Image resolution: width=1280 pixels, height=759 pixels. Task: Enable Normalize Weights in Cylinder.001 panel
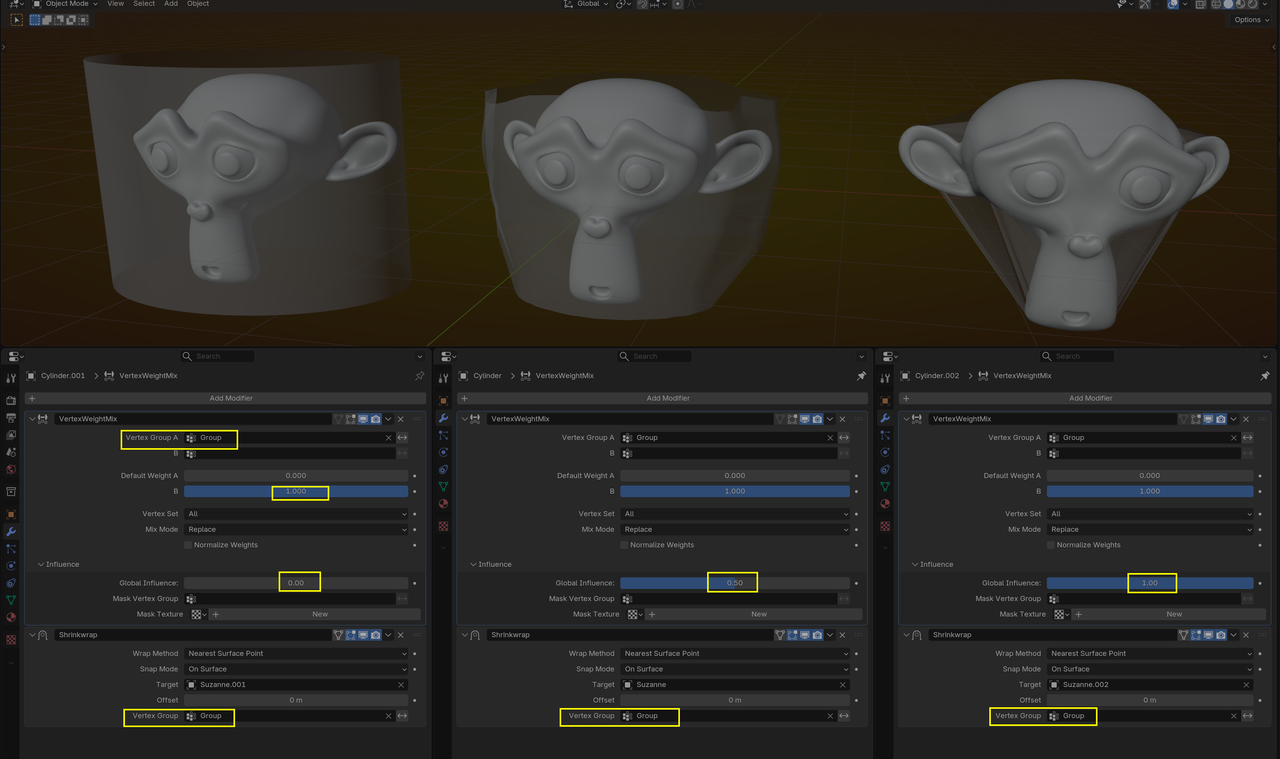pyautogui.click(x=188, y=545)
